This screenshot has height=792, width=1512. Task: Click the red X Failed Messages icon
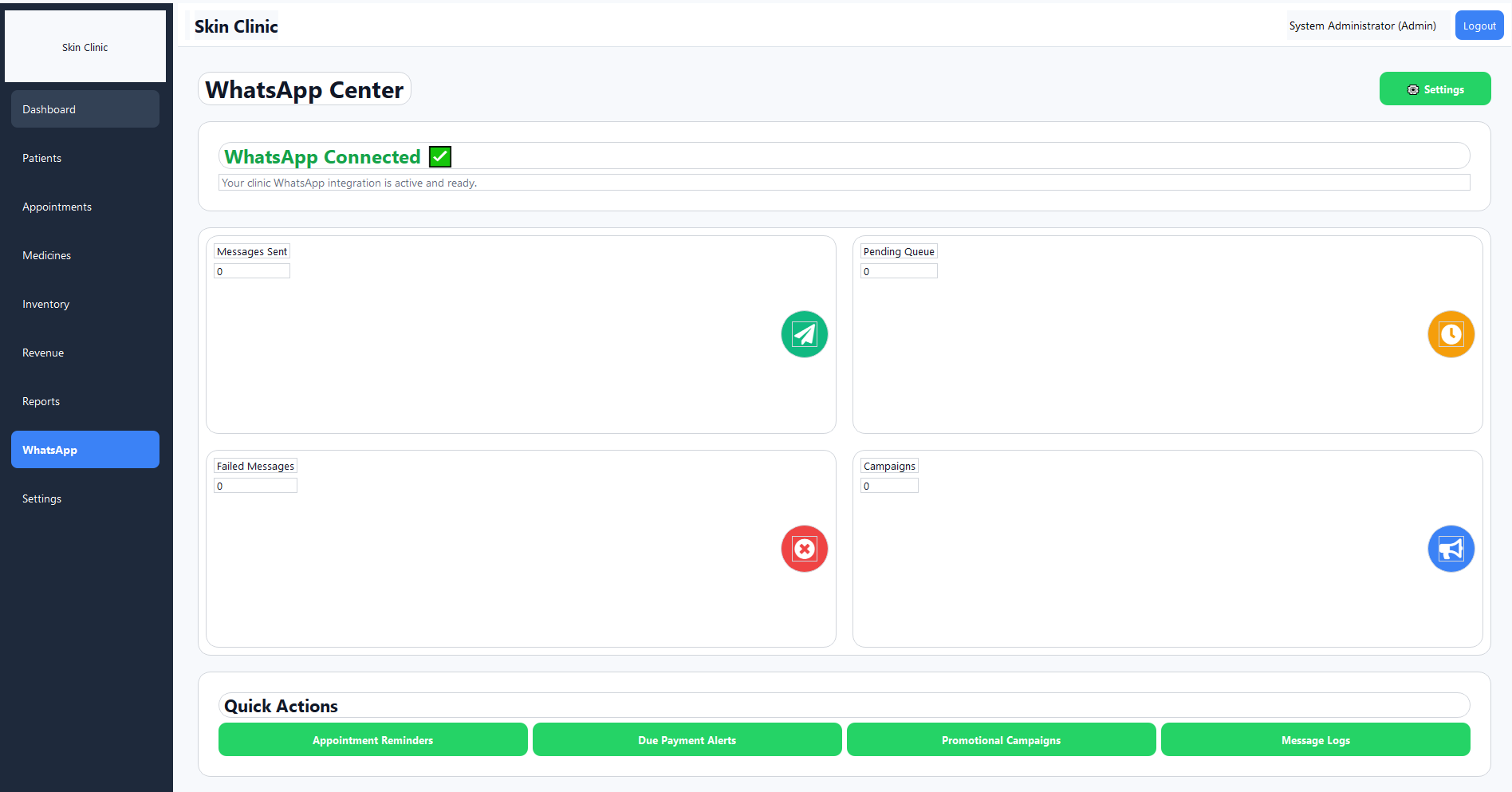pyautogui.click(x=804, y=549)
